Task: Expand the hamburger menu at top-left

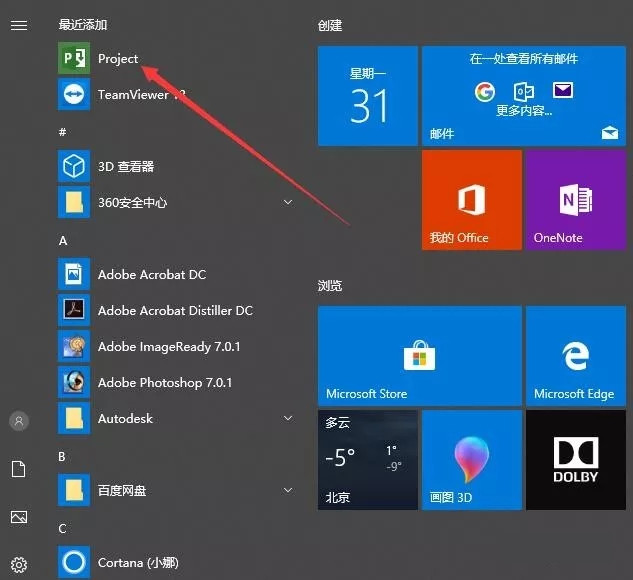Action: click(x=19, y=25)
